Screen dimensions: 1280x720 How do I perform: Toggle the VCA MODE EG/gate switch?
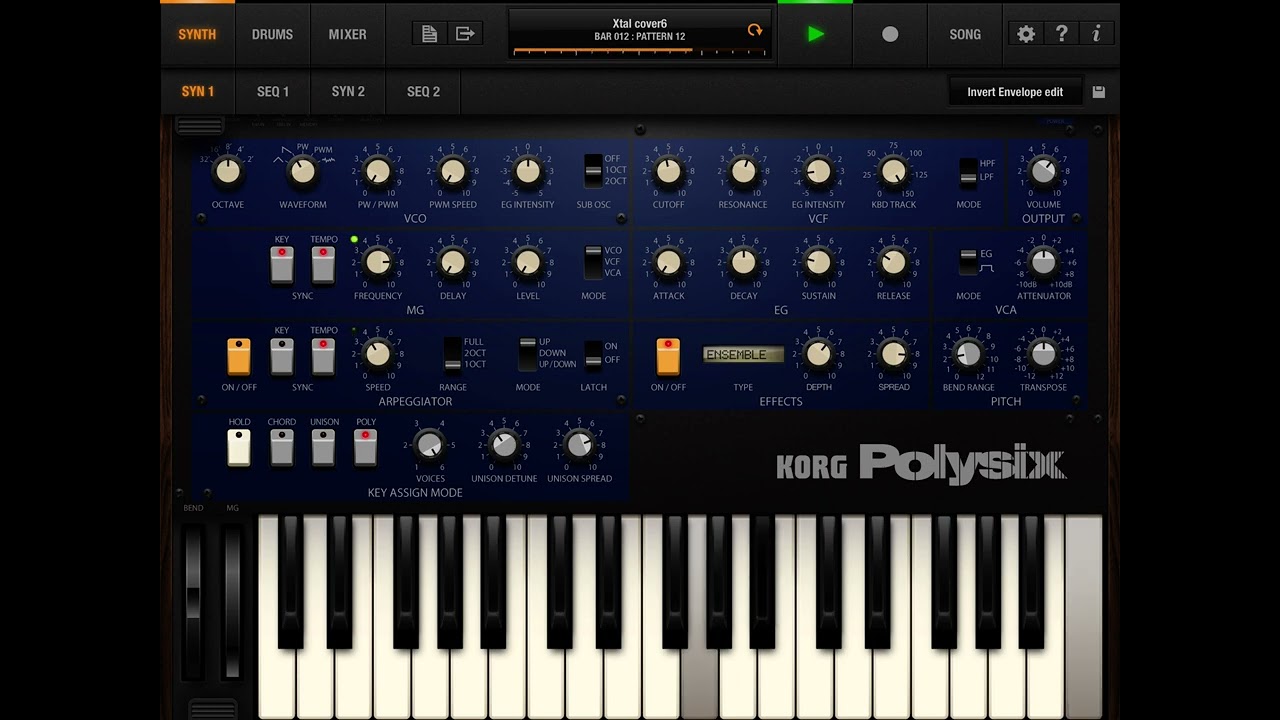pos(968,262)
